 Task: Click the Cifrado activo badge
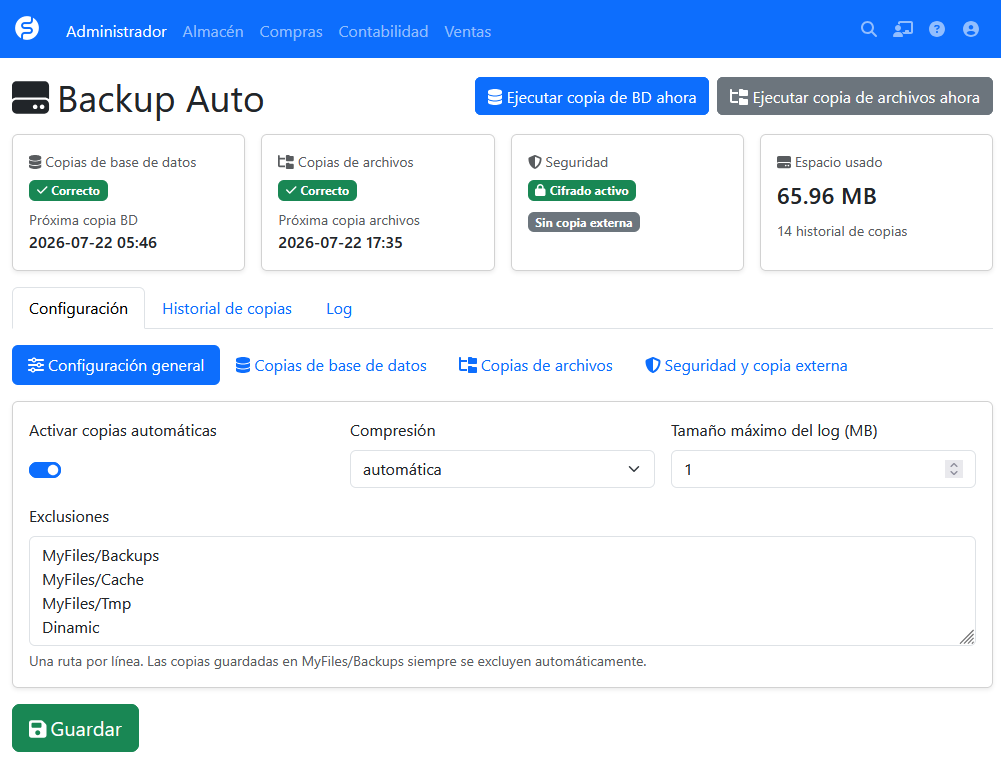point(582,190)
